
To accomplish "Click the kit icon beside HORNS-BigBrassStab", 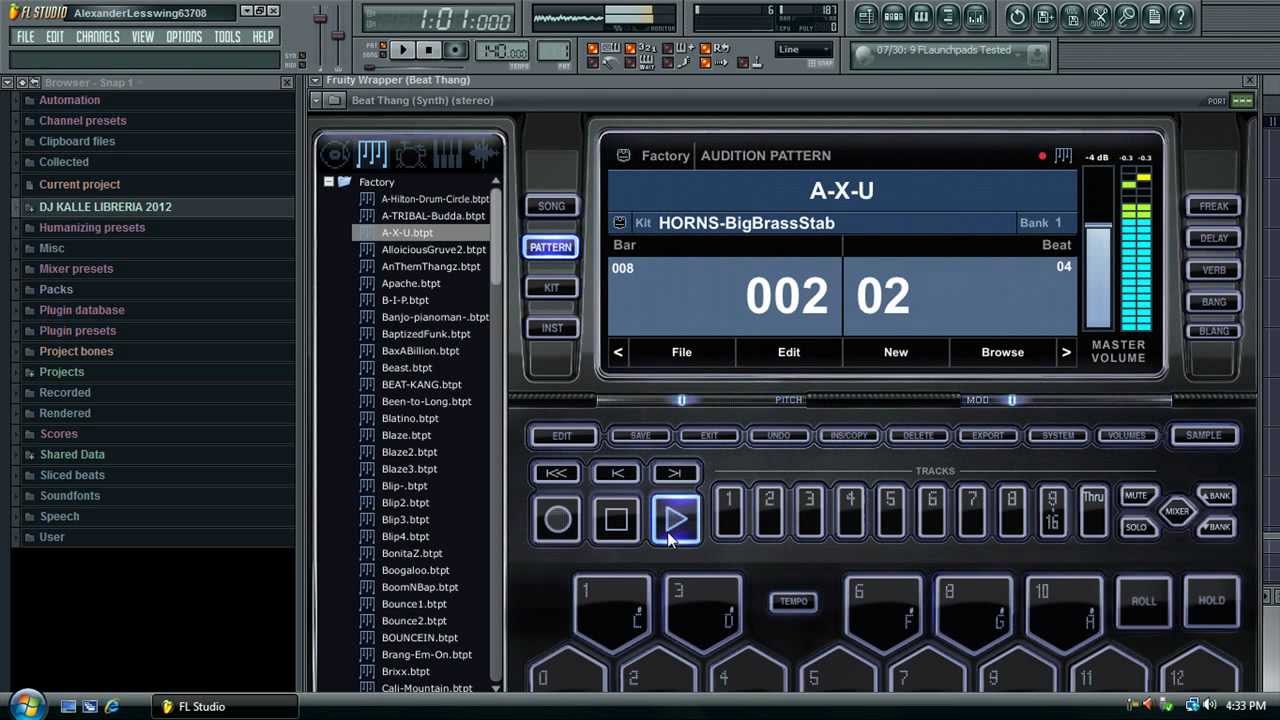I will pyautogui.click(x=619, y=223).
